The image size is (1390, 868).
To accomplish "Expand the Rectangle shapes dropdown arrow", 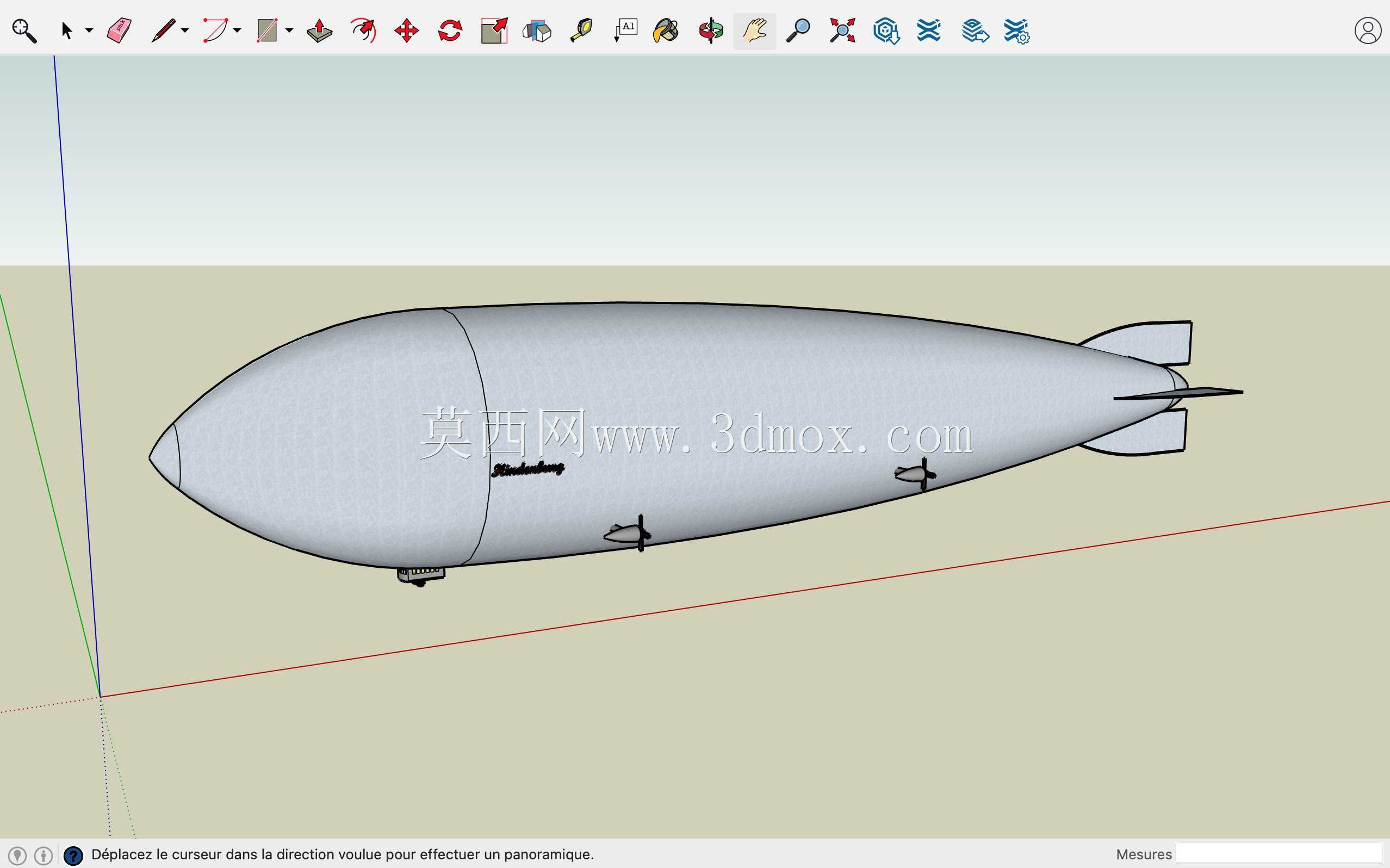I will pyautogui.click(x=289, y=30).
